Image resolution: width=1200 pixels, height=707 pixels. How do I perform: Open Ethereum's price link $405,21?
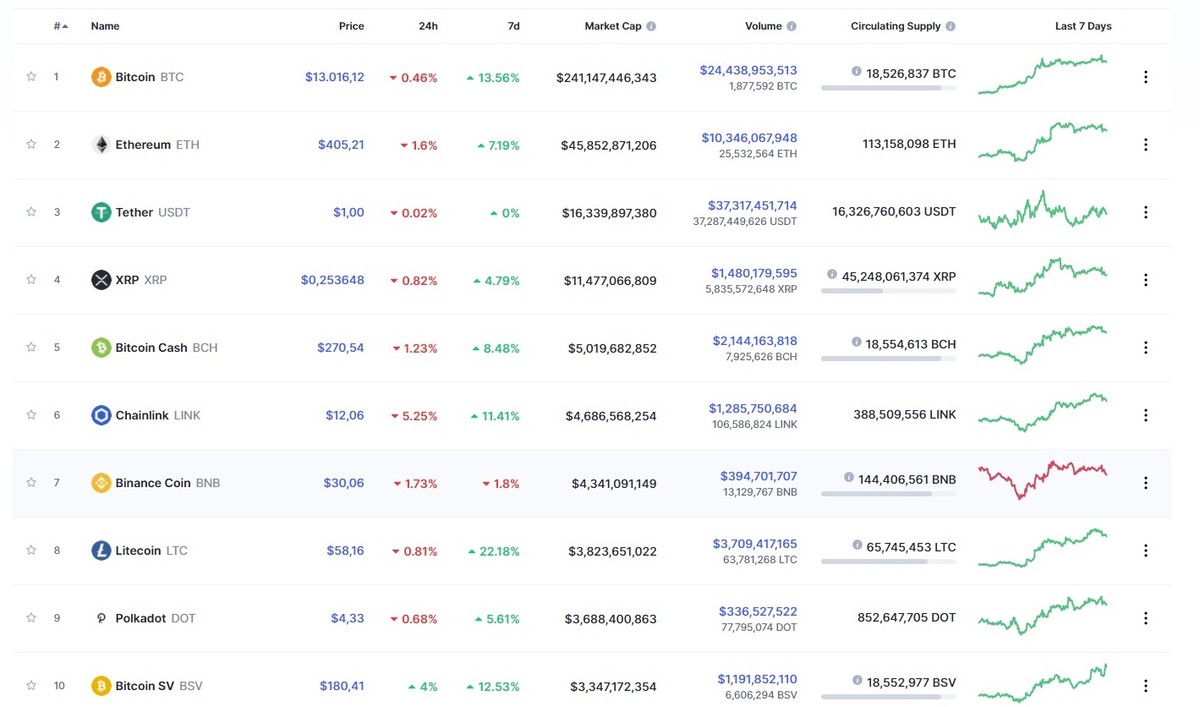pos(341,144)
